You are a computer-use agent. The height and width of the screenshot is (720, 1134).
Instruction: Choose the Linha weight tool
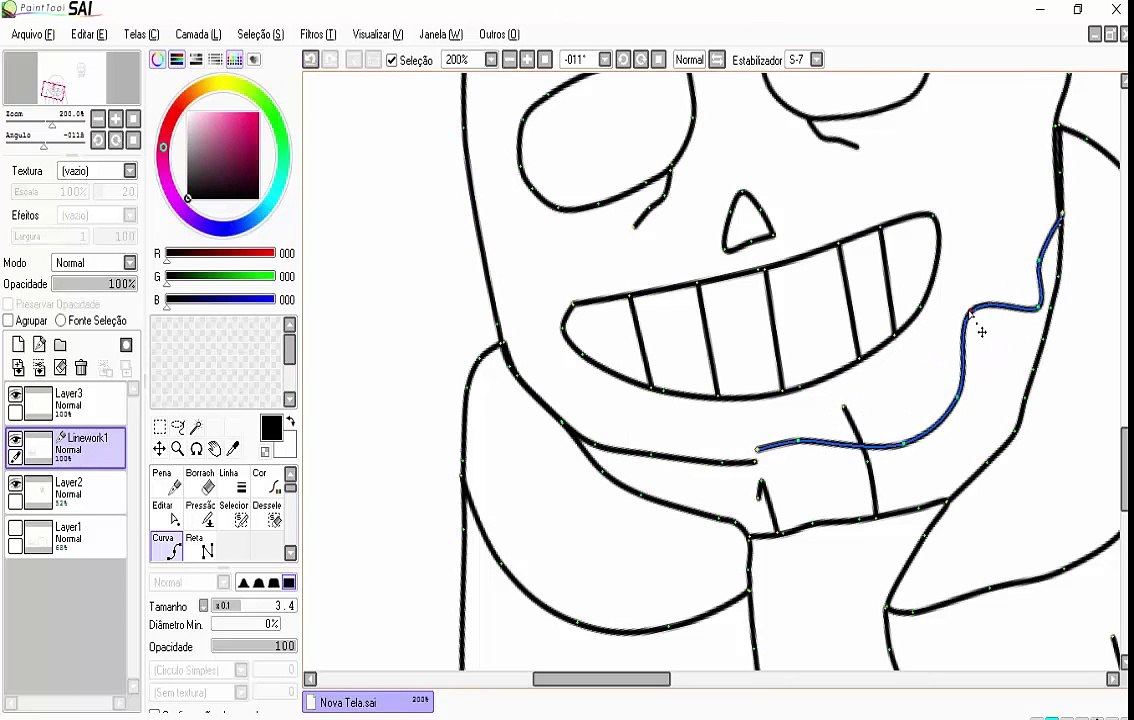(233, 481)
